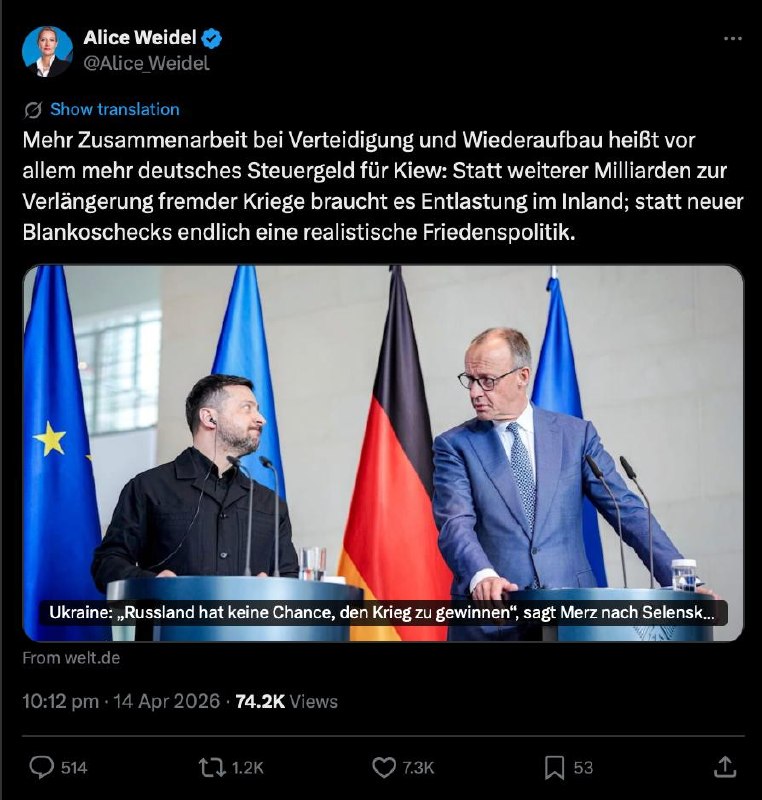The height and width of the screenshot is (800, 762).
Task: Open the From welt.de source link
Action: point(71,658)
